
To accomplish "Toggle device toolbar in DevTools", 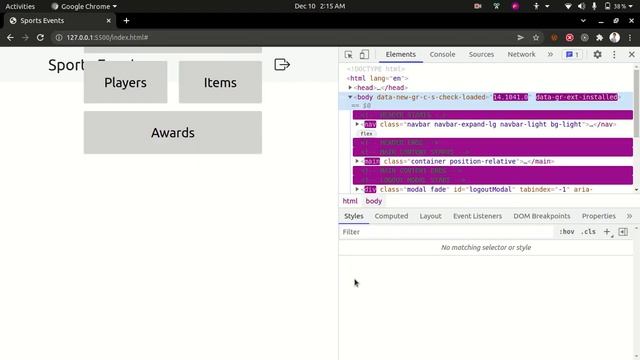I will coord(364,54).
